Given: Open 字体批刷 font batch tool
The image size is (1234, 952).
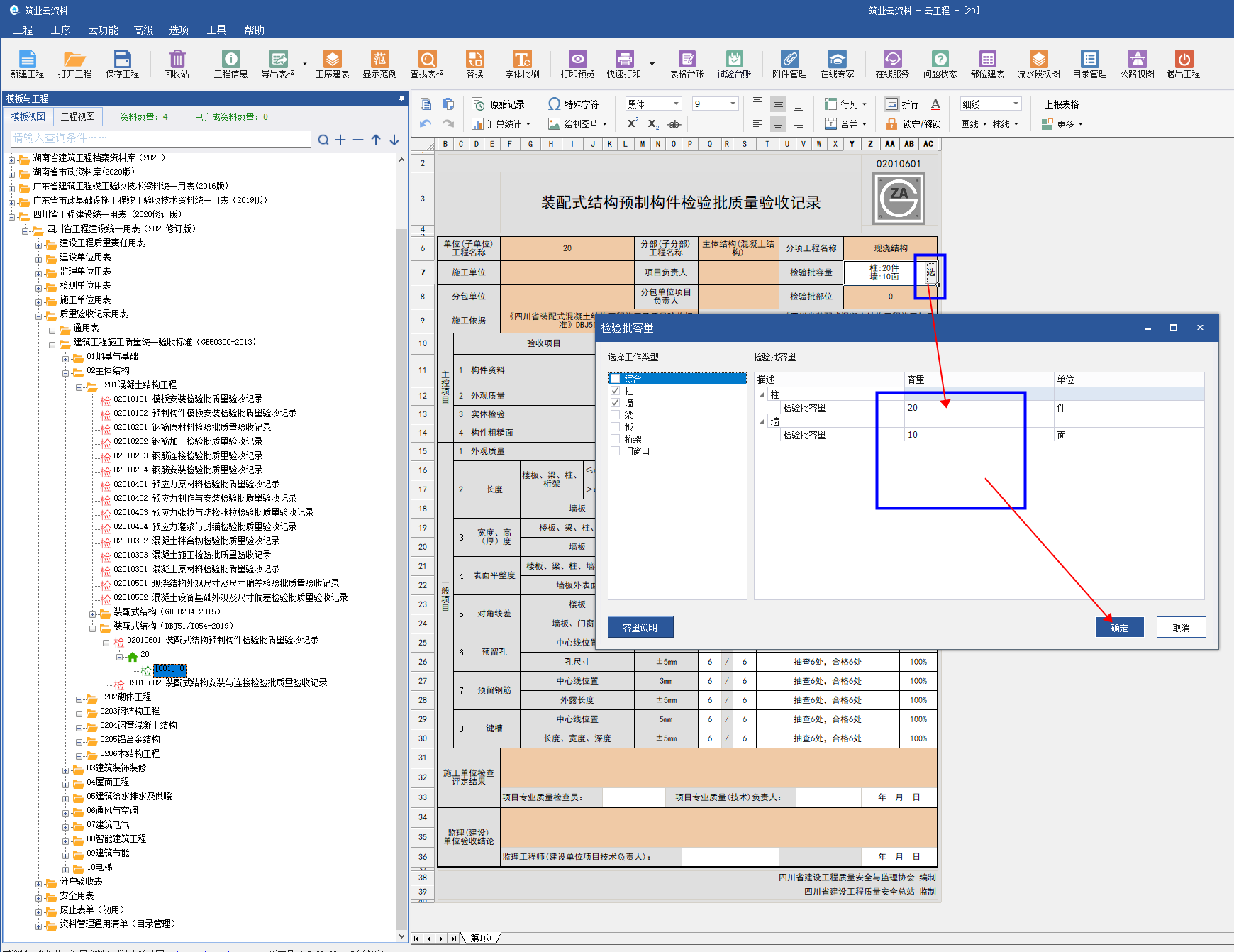Looking at the screenshot, I should click(522, 65).
